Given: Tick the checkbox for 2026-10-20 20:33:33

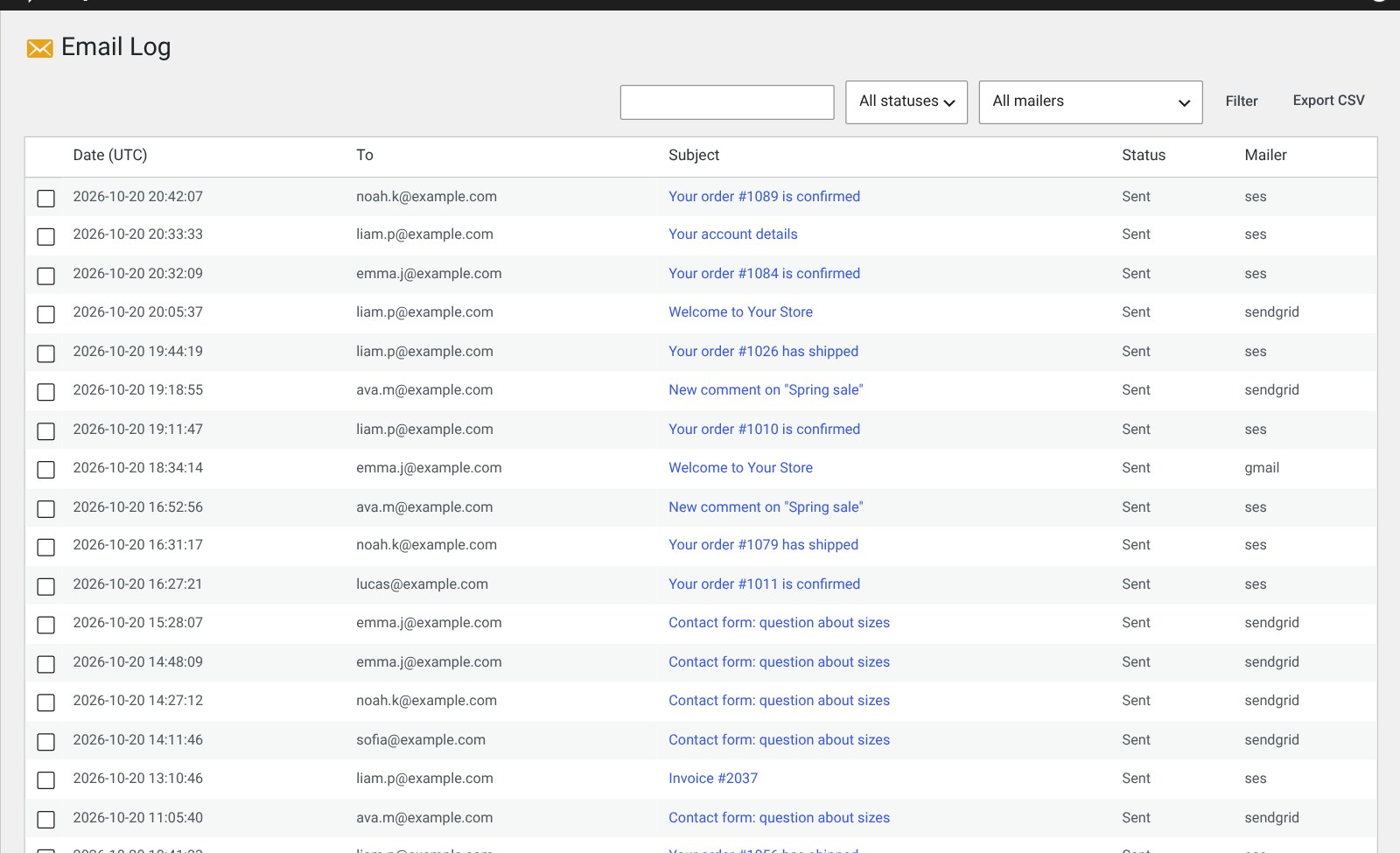Looking at the screenshot, I should 46,237.
